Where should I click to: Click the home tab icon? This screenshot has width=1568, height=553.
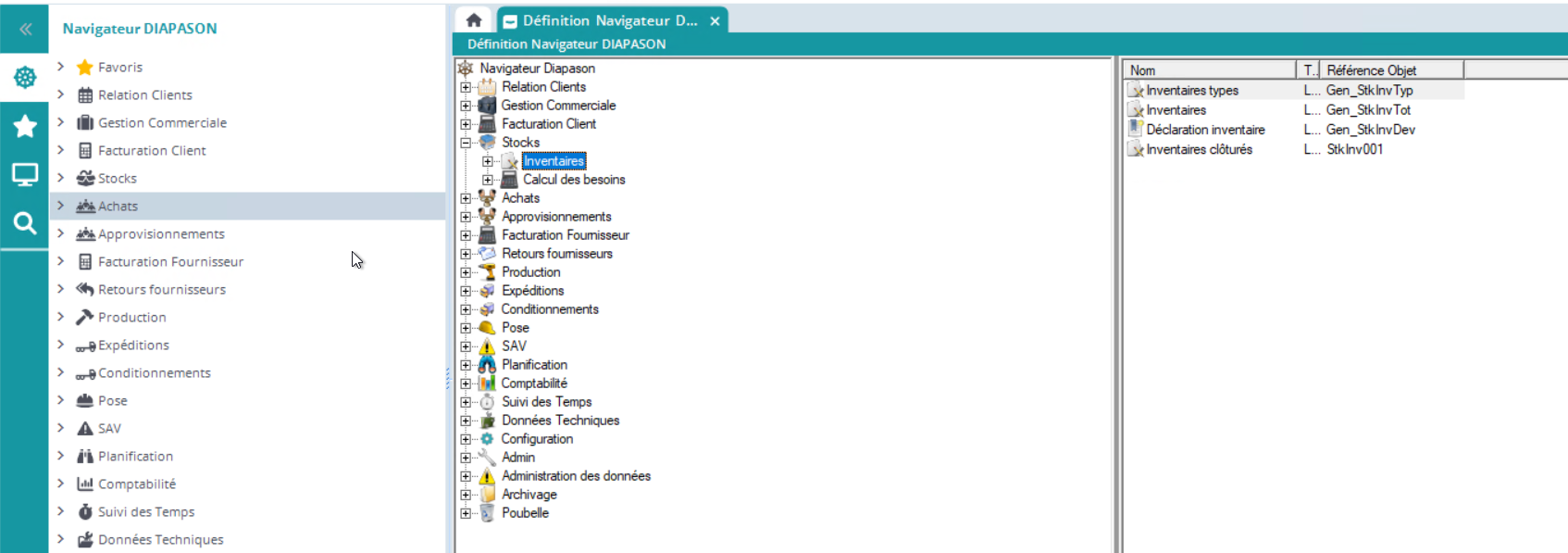(474, 20)
